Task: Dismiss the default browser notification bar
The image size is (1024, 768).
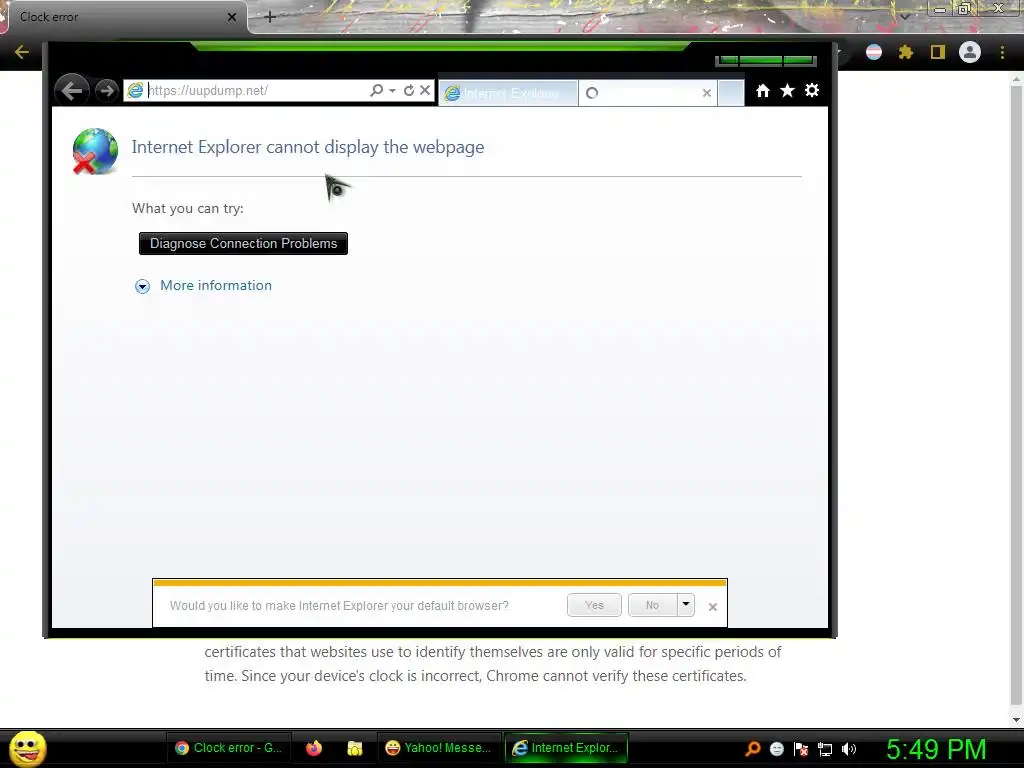Action: coord(712,607)
